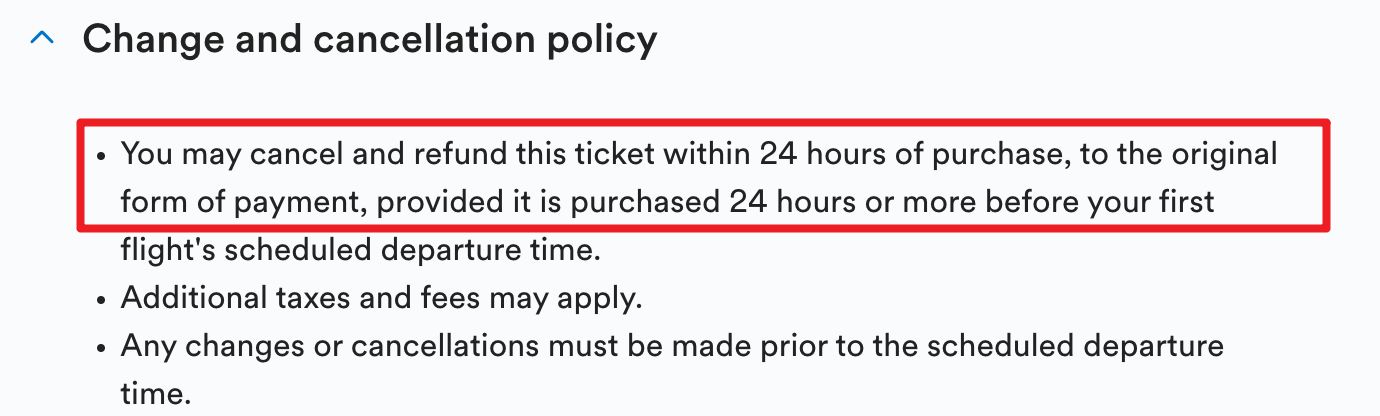Click the word time on the last line
Viewport: 1380px width, 416px height.
(155, 394)
